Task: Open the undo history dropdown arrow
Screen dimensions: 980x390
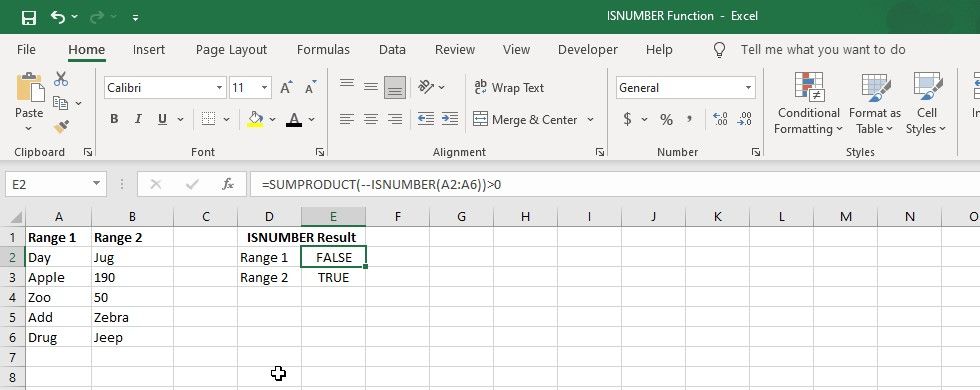Action: pyautogui.click(x=74, y=17)
